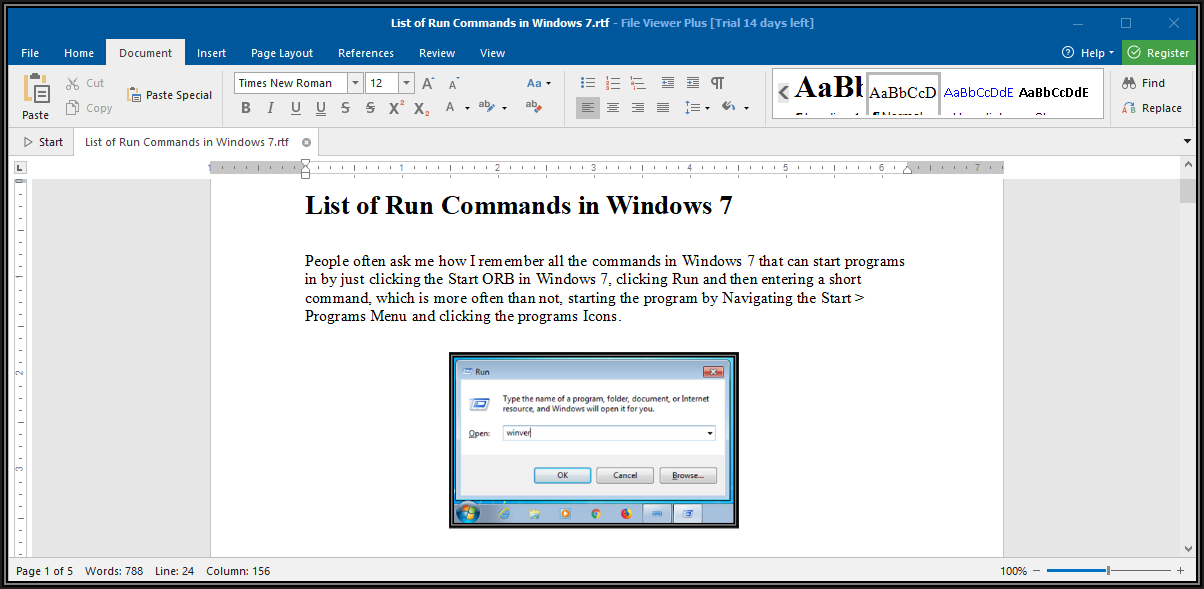Switch to the Review tab

pos(437,53)
